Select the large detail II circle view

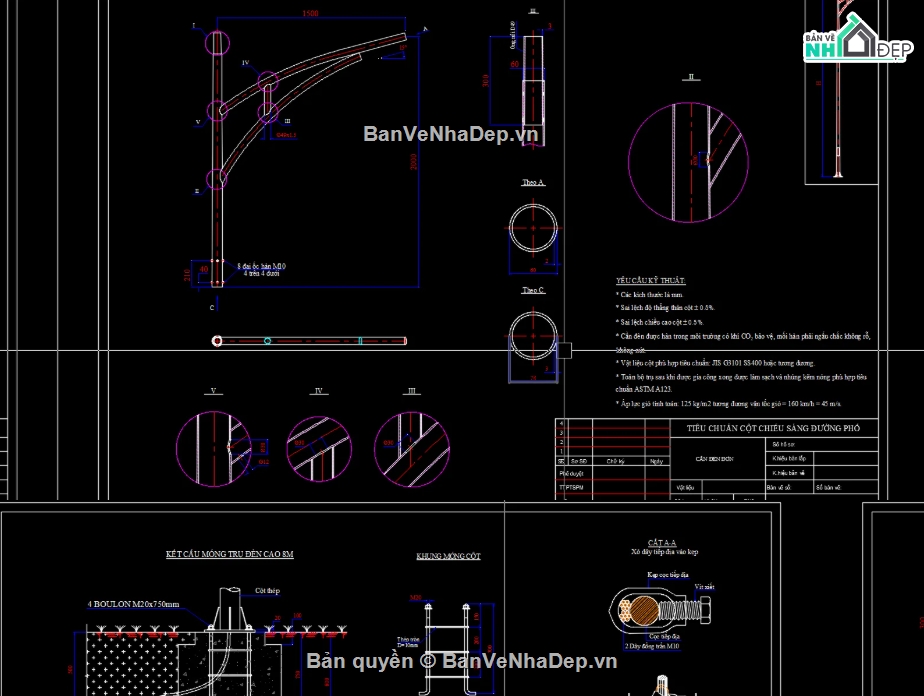pyautogui.click(x=688, y=161)
